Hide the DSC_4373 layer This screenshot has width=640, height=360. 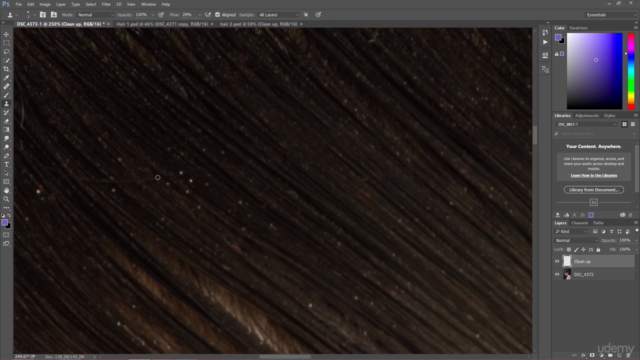point(557,274)
